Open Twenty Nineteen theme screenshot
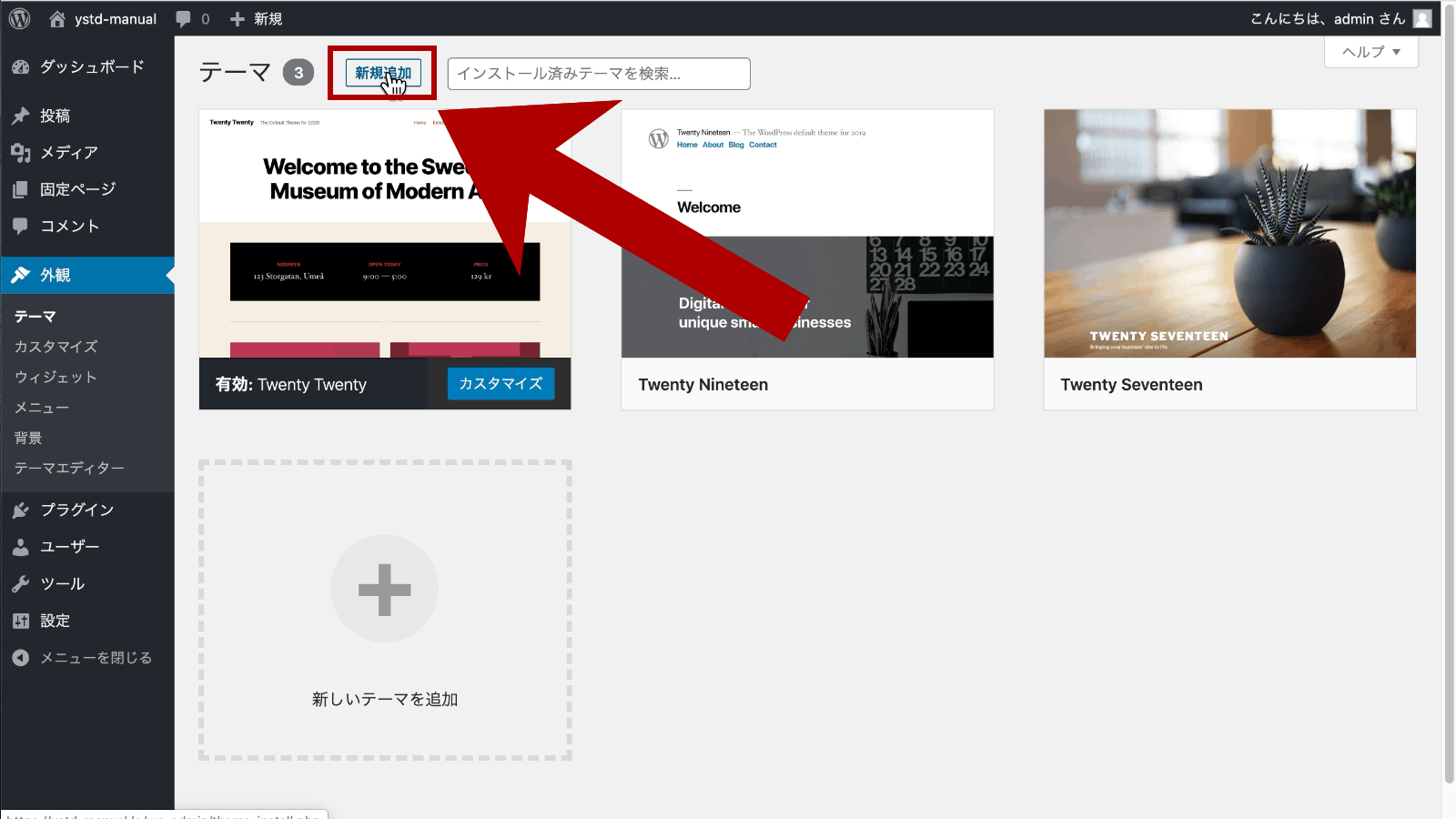1456x819 pixels. pyautogui.click(x=807, y=234)
